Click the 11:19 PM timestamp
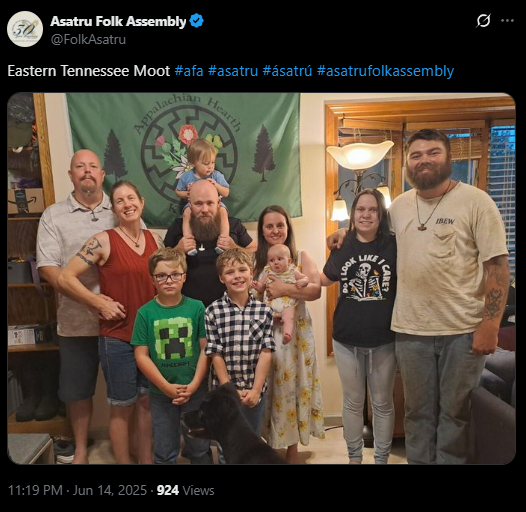The width and height of the screenshot is (526, 512). point(35,490)
